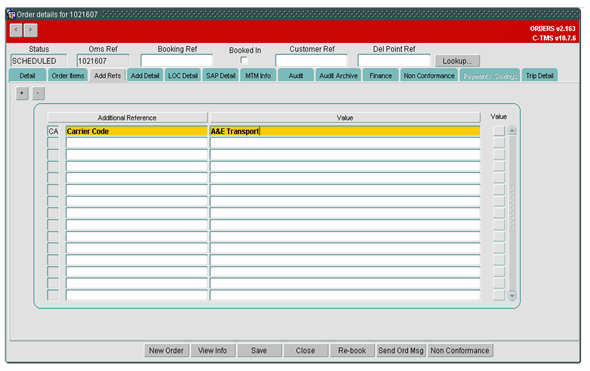Click the Del Point Ref input field
This screenshot has width=590, height=371.
(x=394, y=61)
